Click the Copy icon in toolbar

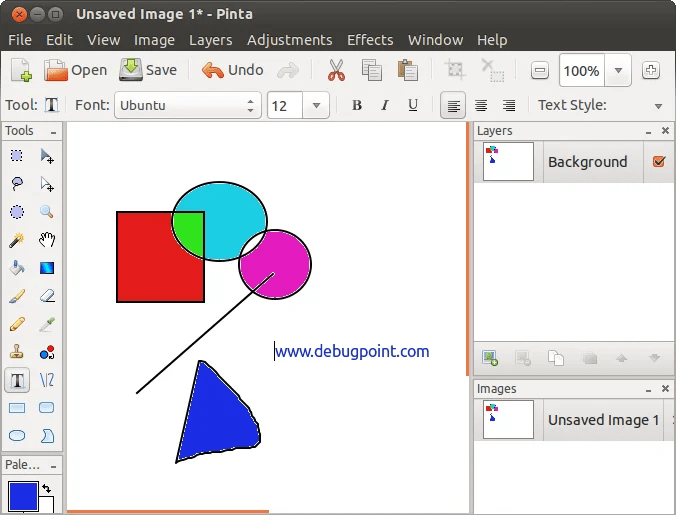tap(372, 70)
